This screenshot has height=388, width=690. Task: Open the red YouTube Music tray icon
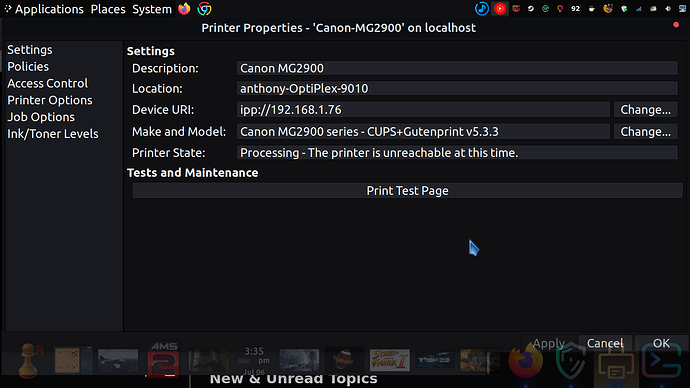click(x=500, y=8)
